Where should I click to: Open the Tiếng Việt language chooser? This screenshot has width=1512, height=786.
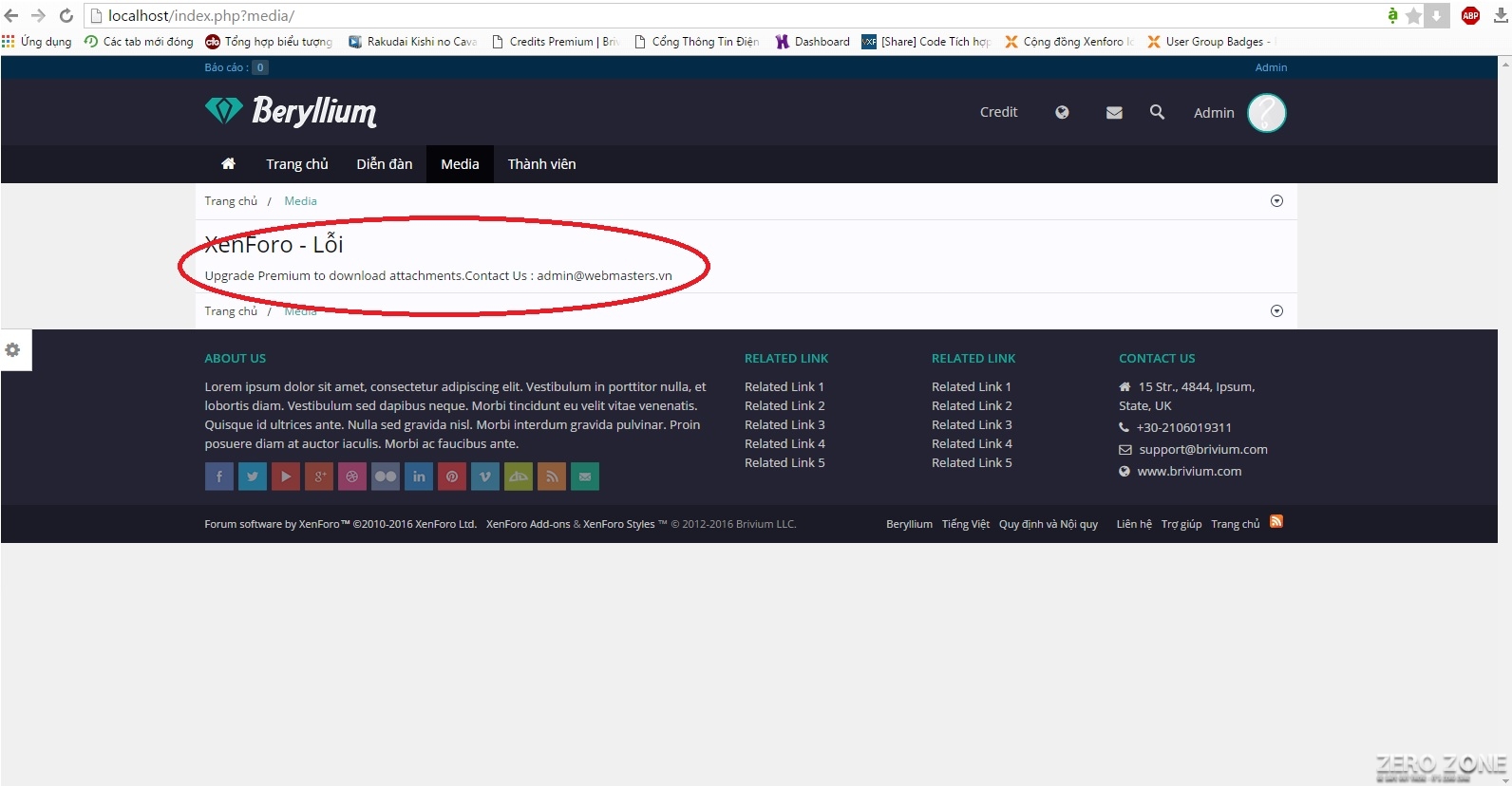[x=965, y=524]
